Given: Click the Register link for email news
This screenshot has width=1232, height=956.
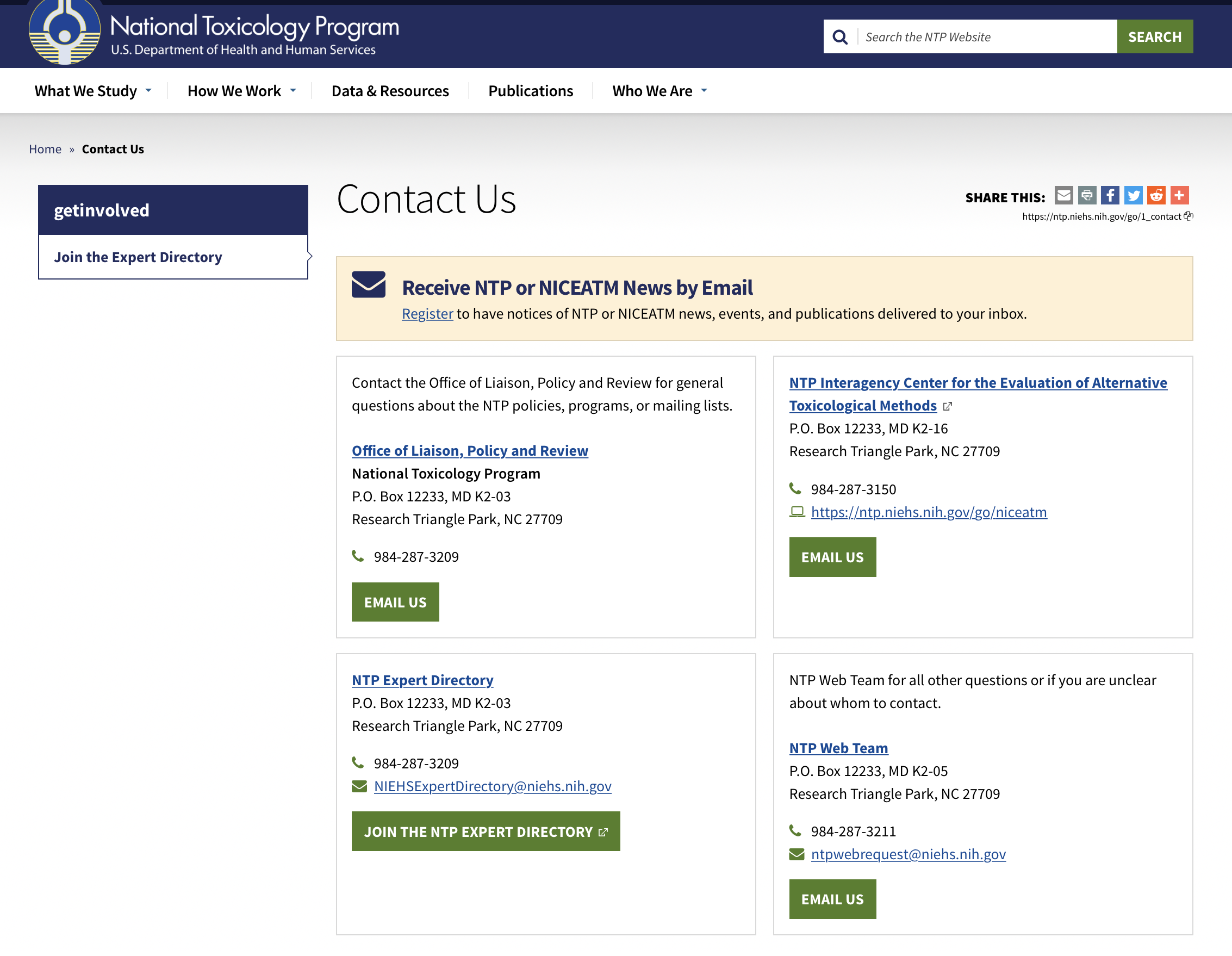Looking at the screenshot, I should (x=427, y=314).
